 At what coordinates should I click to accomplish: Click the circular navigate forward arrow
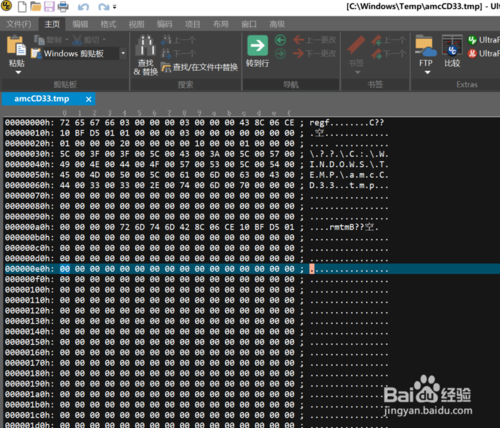[x=280, y=53]
